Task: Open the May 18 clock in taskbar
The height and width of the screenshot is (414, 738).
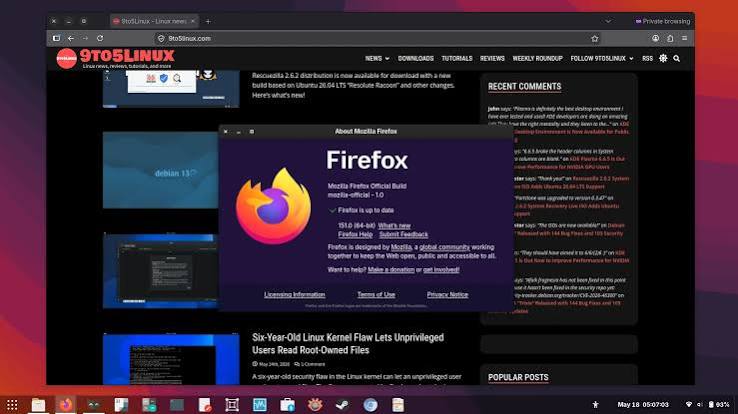Action: point(642,405)
